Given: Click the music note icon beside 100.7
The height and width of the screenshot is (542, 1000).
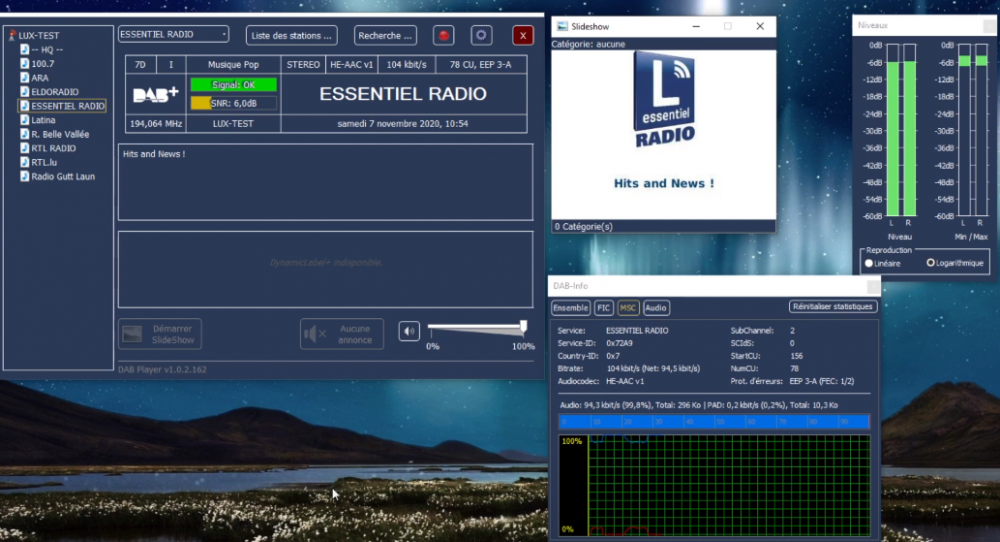Looking at the screenshot, I should tap(24, 64).
